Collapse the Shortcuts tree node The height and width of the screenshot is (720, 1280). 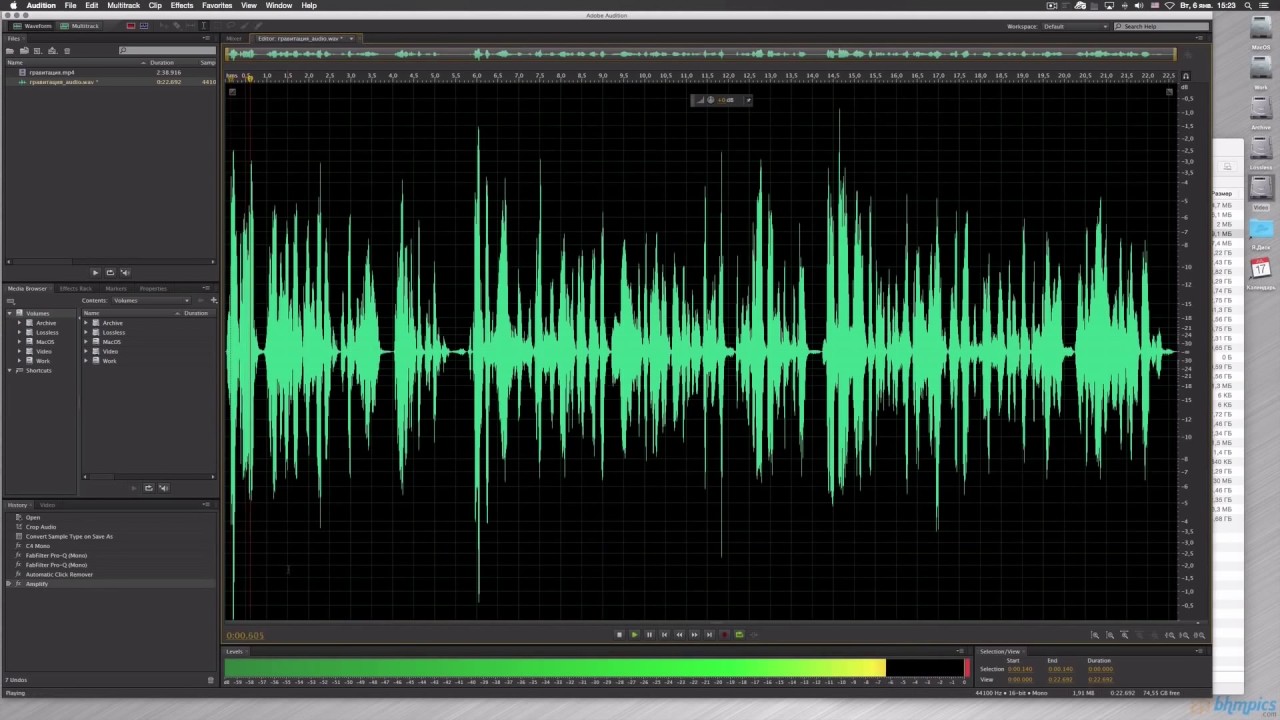(x=9, y=370)
